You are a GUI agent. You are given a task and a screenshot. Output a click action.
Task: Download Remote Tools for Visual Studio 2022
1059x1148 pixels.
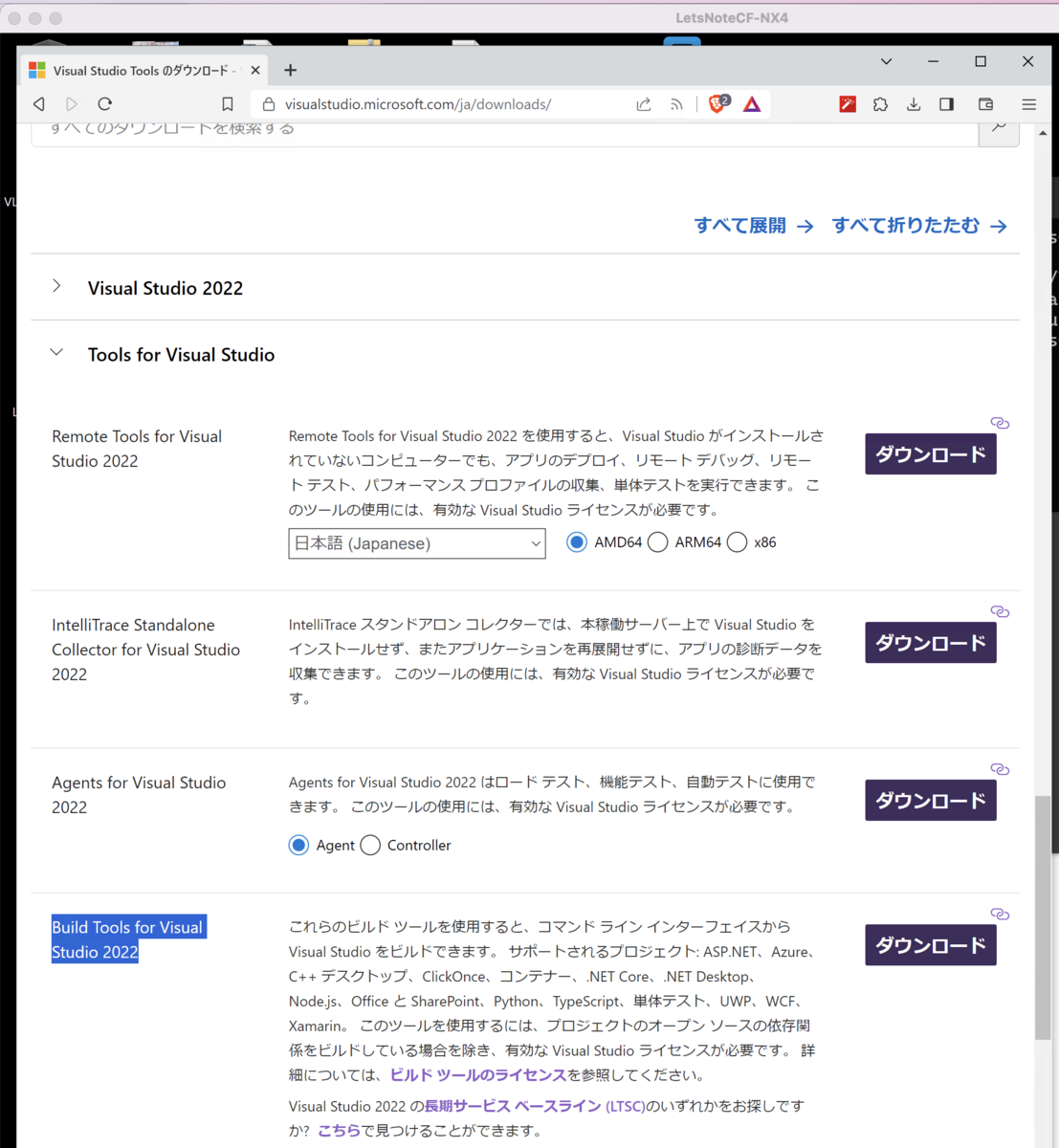pos(931,454)
